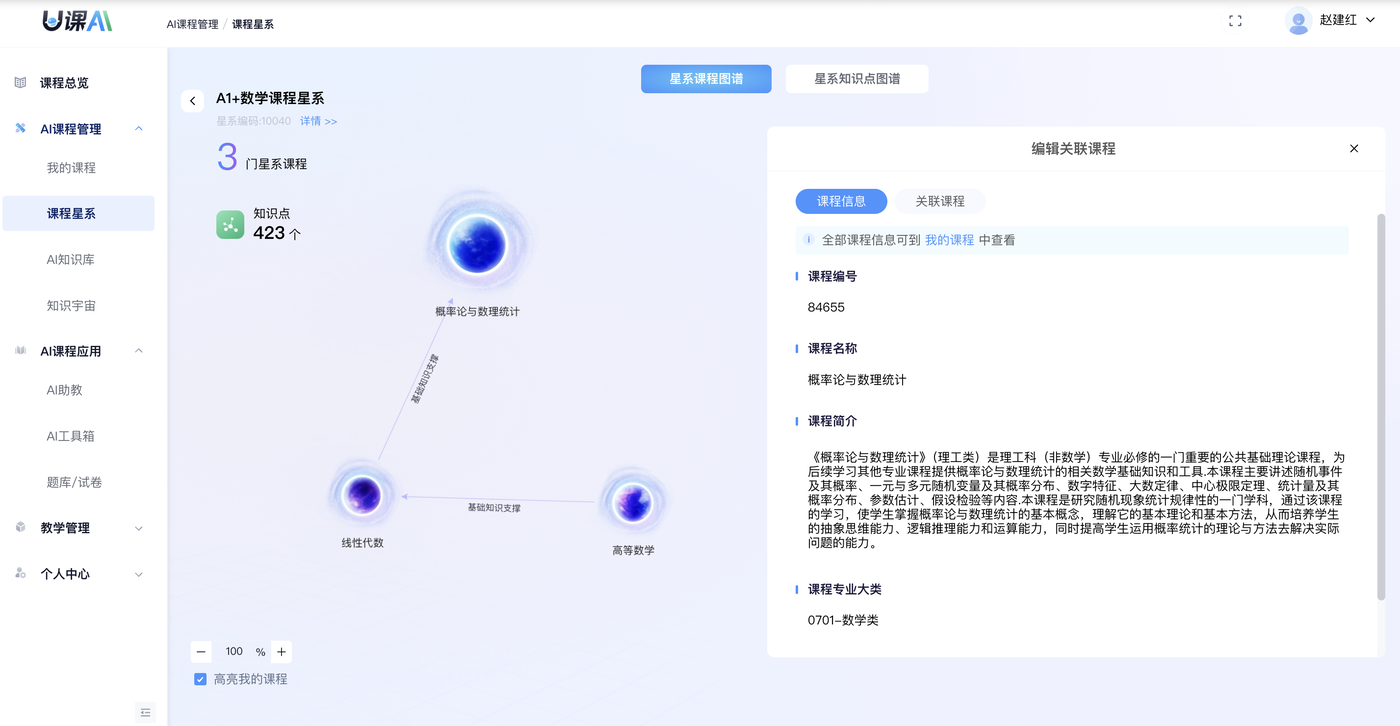Click the zoom out minus button

tap(201, 652)
